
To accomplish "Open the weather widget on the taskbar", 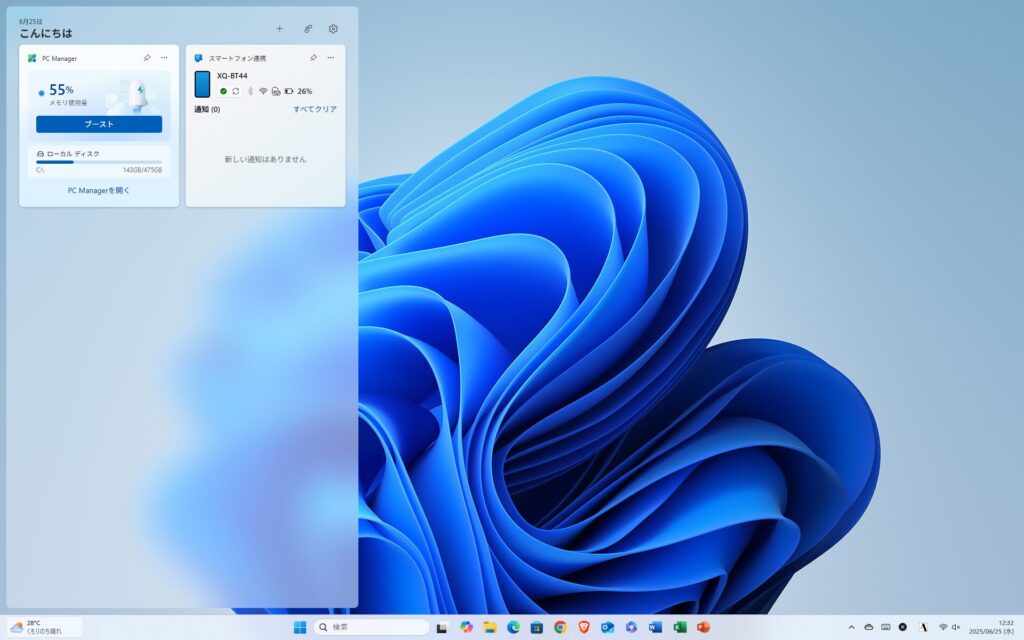I will pyautogui.click(x=44, y=628).
